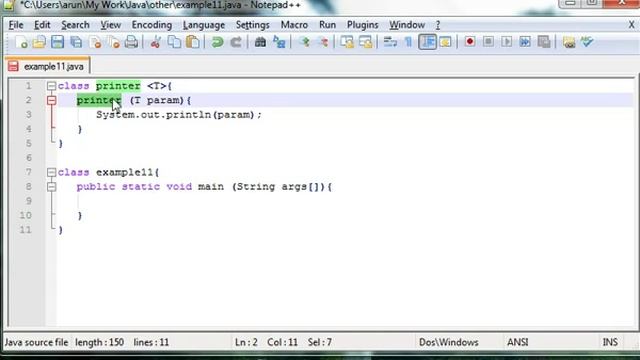Start macro recording red dot
640x360 pixels.
470,42
